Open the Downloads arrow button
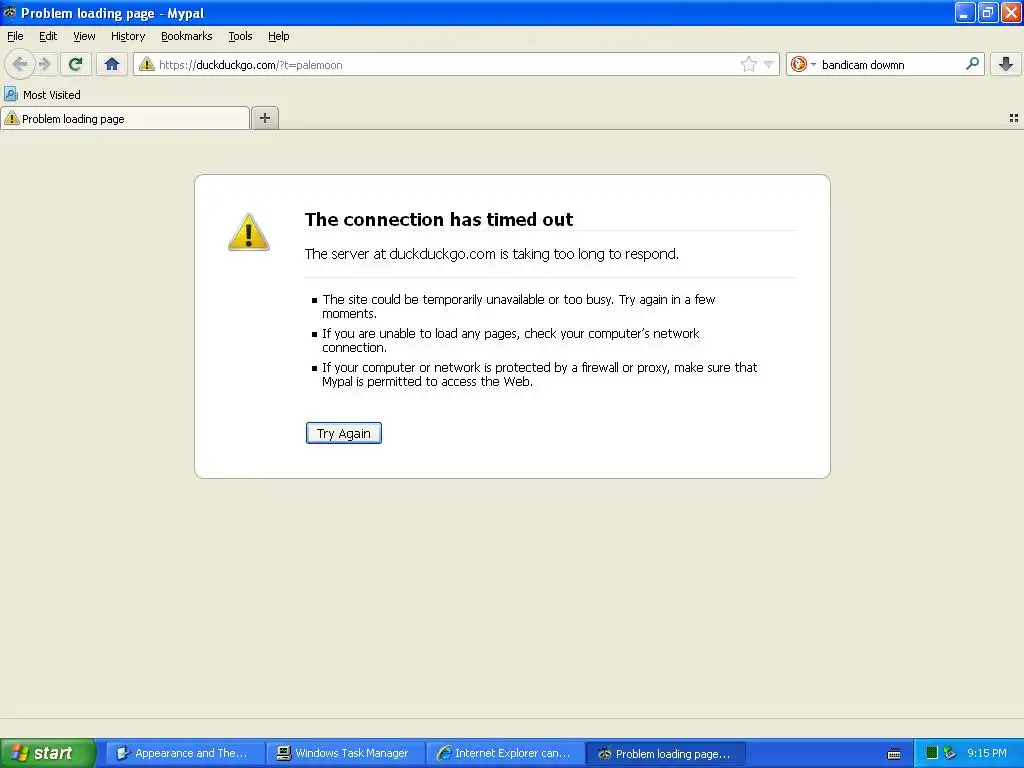Screen dimensions: 1024x768 pos(1006,64)
